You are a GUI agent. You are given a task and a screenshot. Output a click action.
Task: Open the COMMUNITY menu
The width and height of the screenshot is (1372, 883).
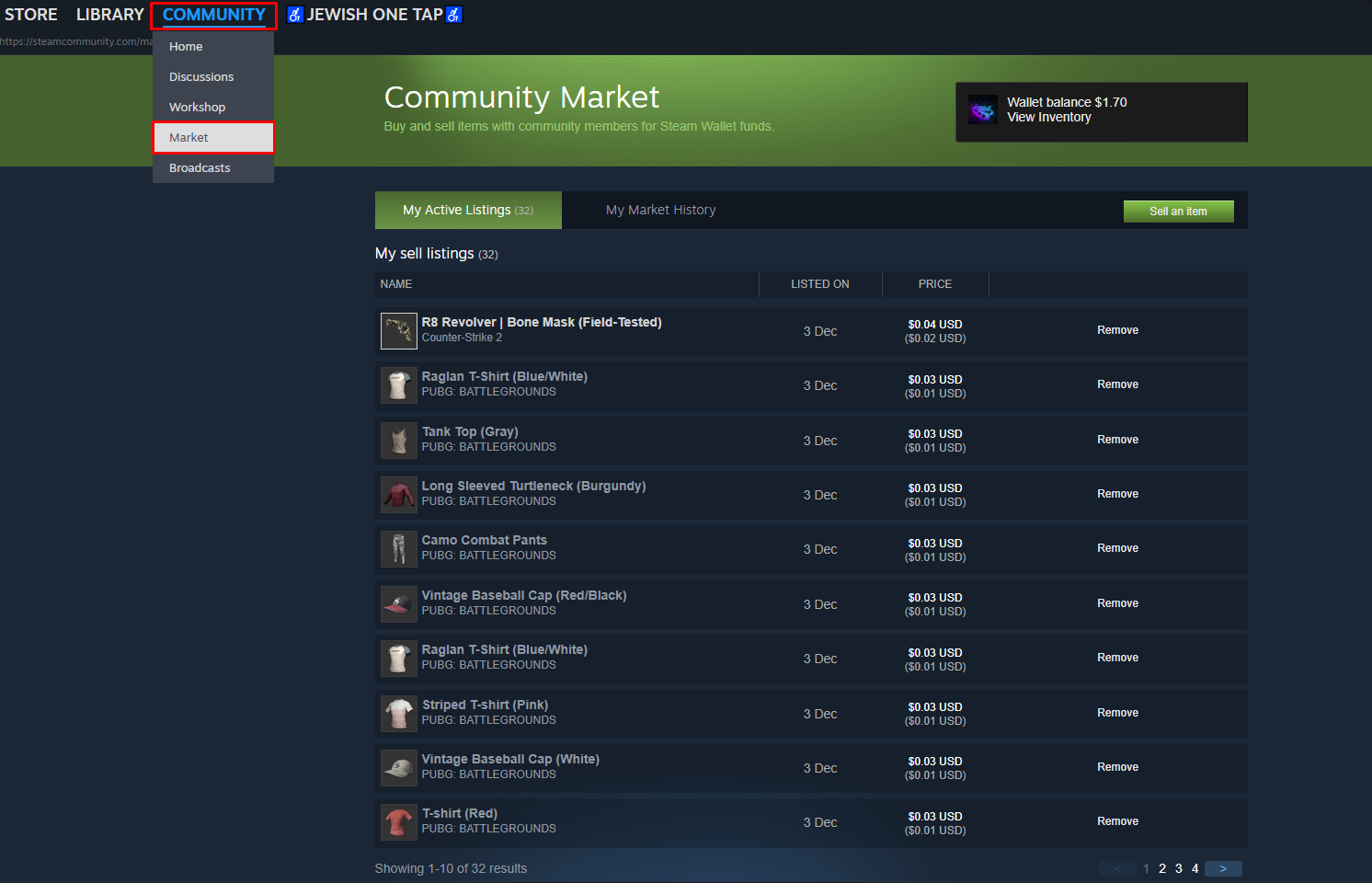[x=213, y=15]
